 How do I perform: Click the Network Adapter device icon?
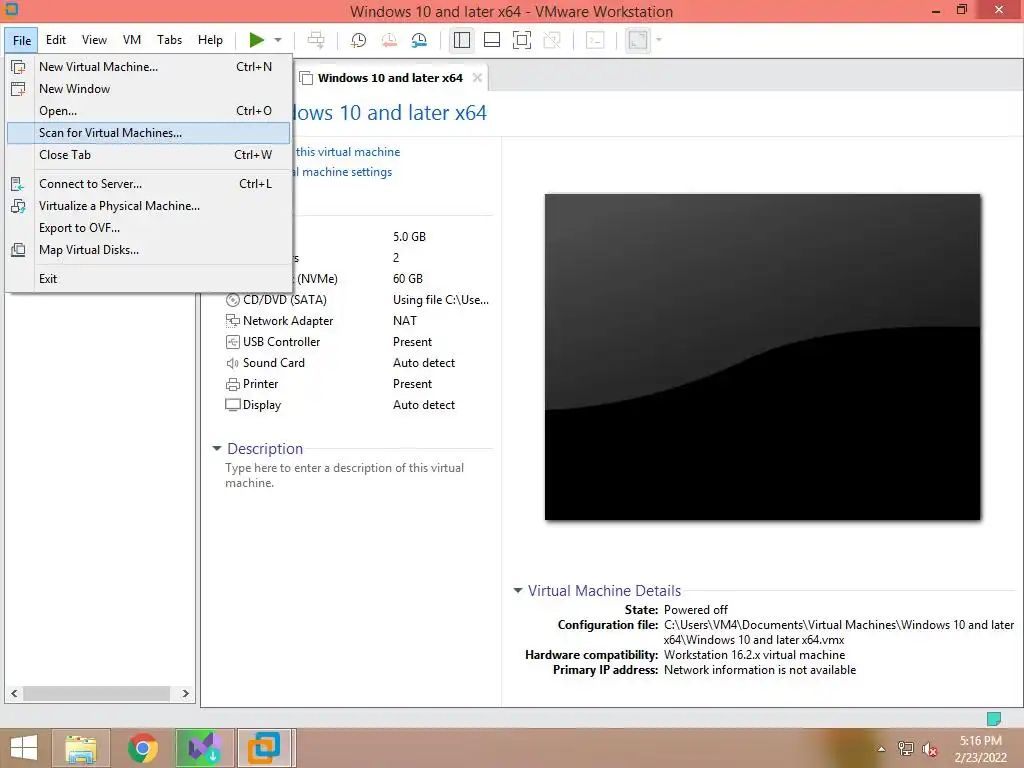pos(232,321)
